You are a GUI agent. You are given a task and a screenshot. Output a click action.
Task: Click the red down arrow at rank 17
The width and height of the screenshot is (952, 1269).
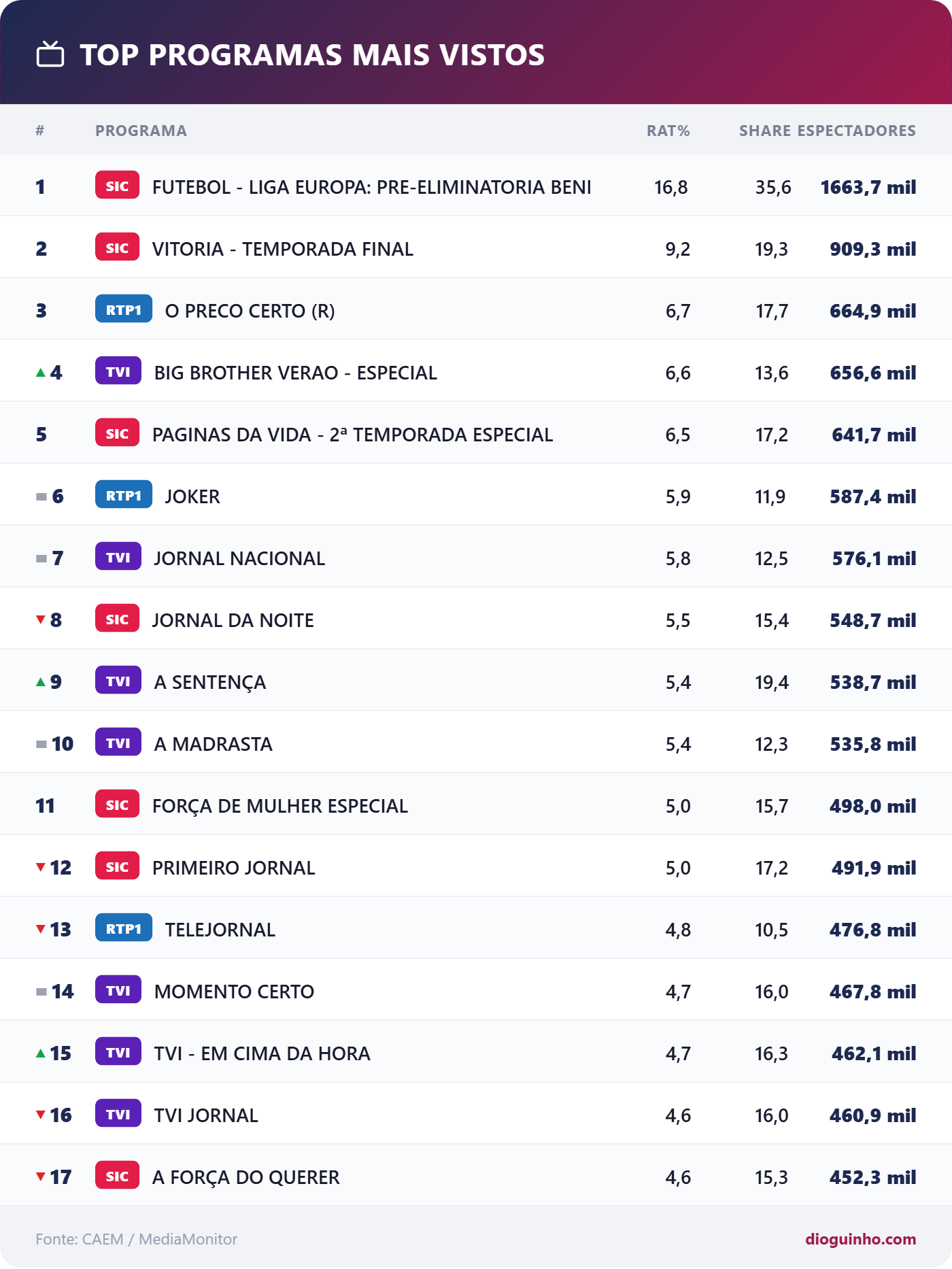pos(41,1177)
